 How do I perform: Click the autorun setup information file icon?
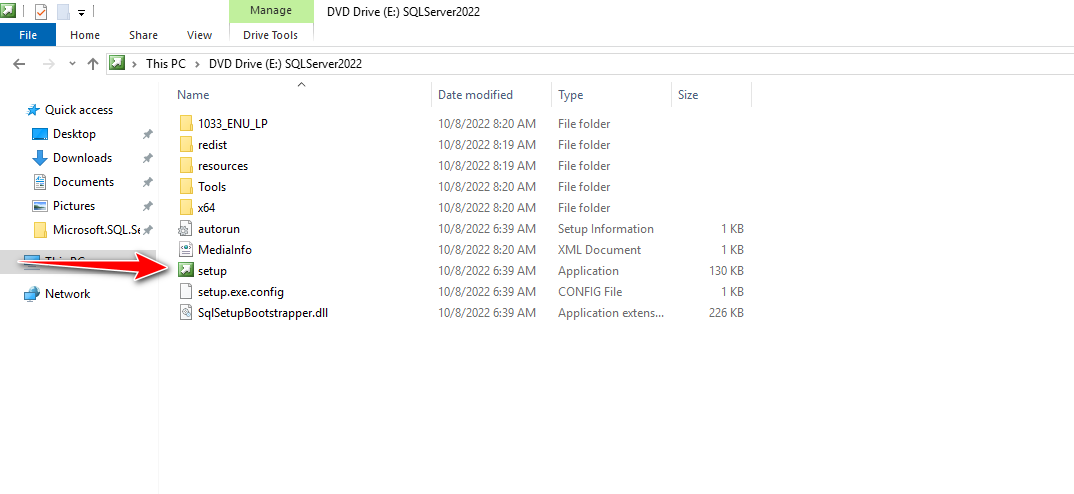coord(185,229)
